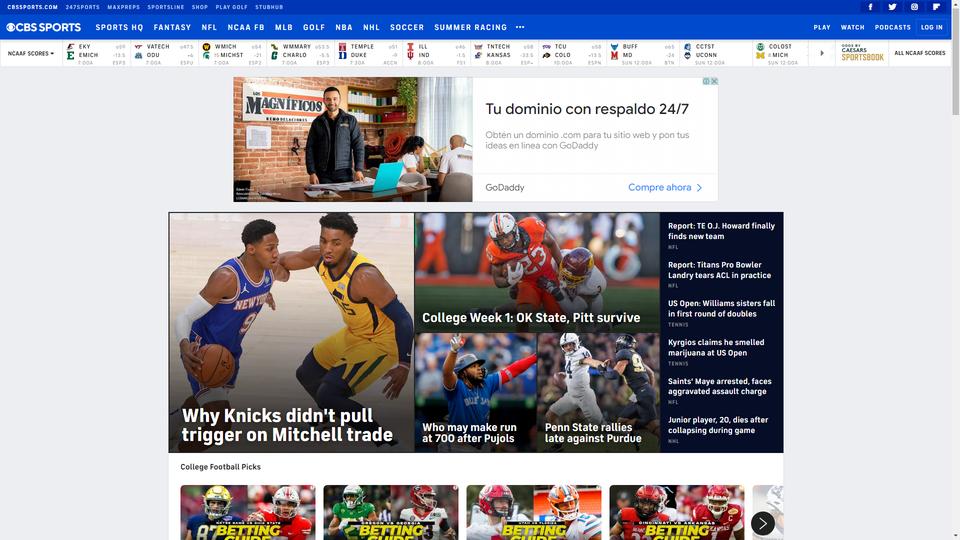This screenshot has width=960, height=540.
Task: Open the PLAY GOLF top bar link
Action: pos(231,7)
